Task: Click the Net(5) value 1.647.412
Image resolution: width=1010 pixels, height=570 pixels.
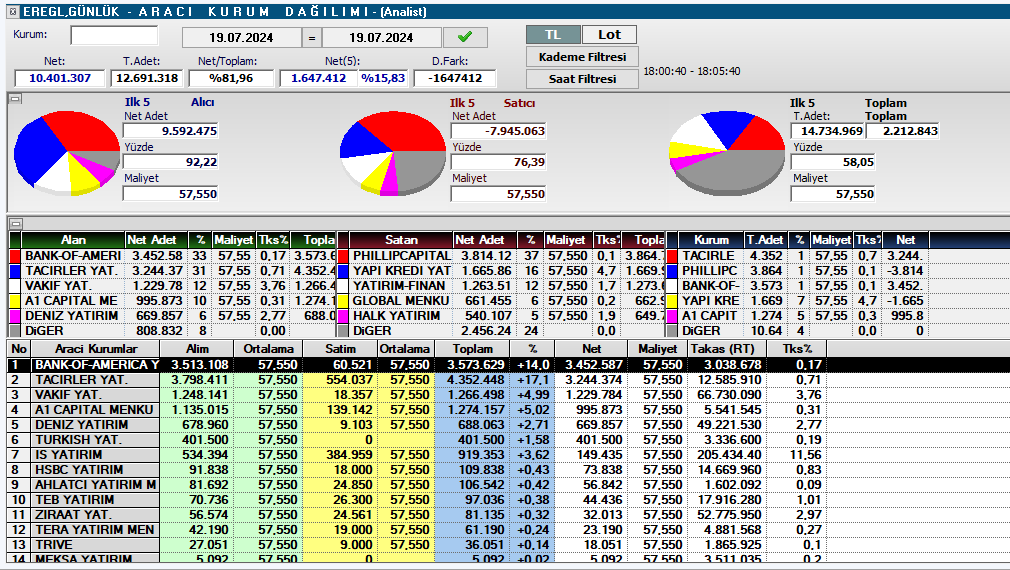Action: click(x=318, y=78)
